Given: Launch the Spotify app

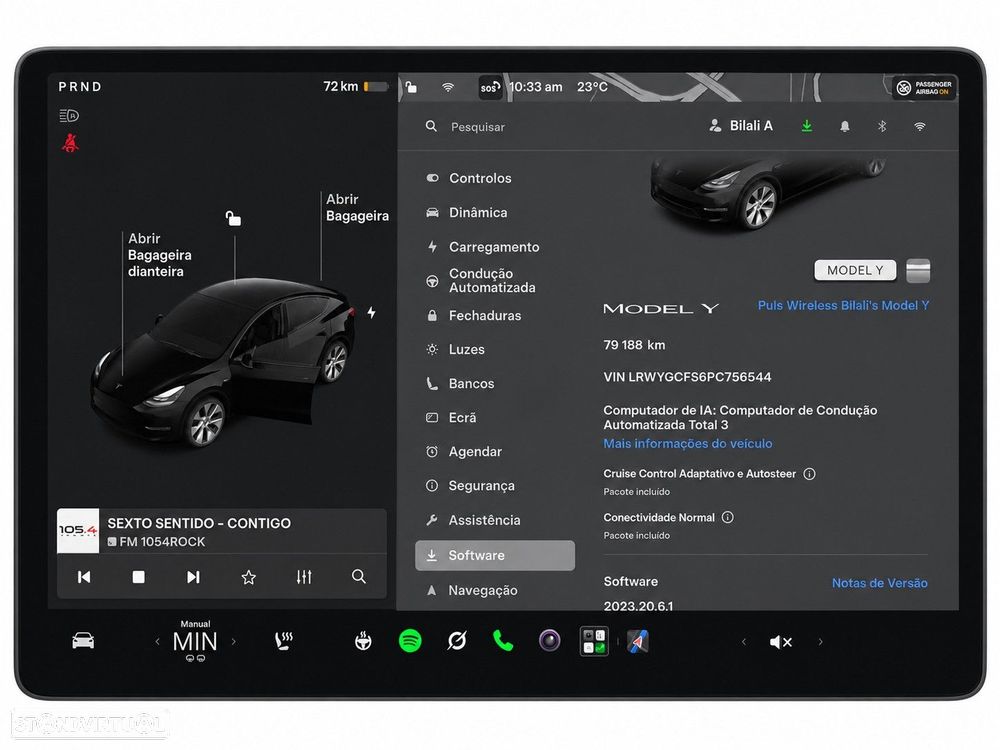Looking at the screenshot, I should tap(410, 641).
